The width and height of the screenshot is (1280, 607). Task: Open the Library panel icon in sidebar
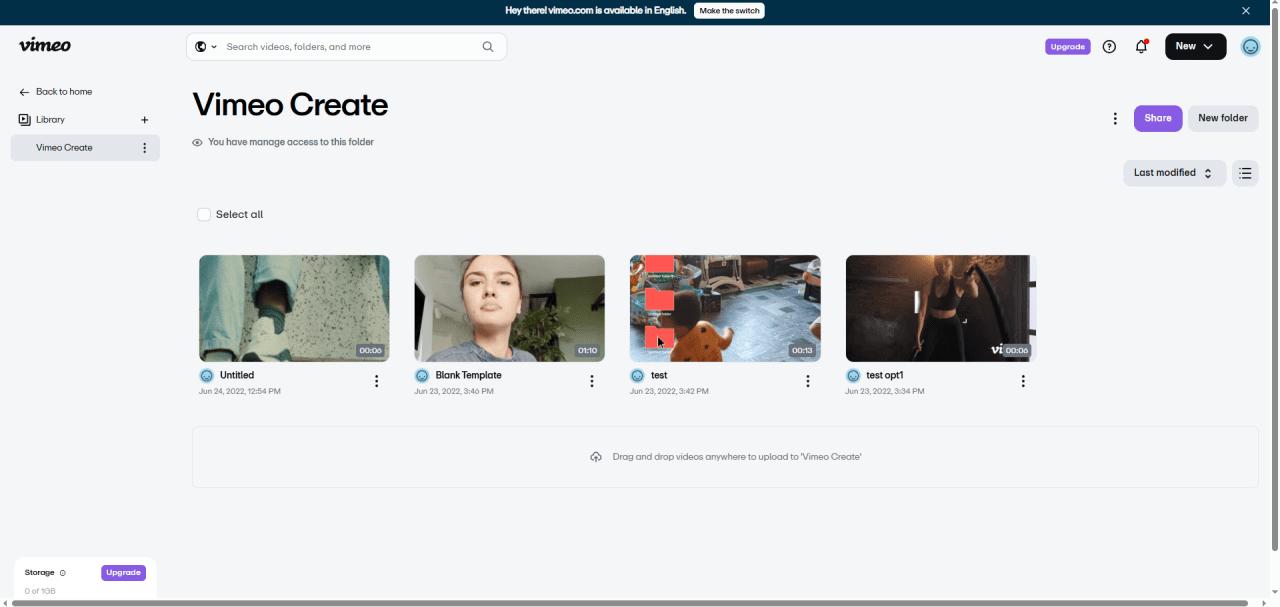point(22,119)
